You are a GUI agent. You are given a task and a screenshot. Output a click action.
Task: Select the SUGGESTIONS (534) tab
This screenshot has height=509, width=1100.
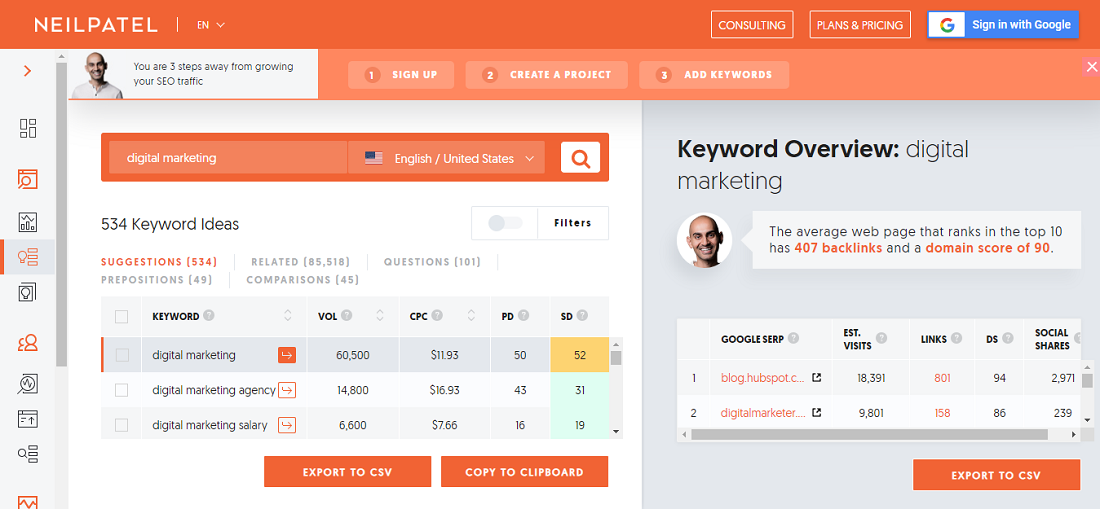[159, 262]
